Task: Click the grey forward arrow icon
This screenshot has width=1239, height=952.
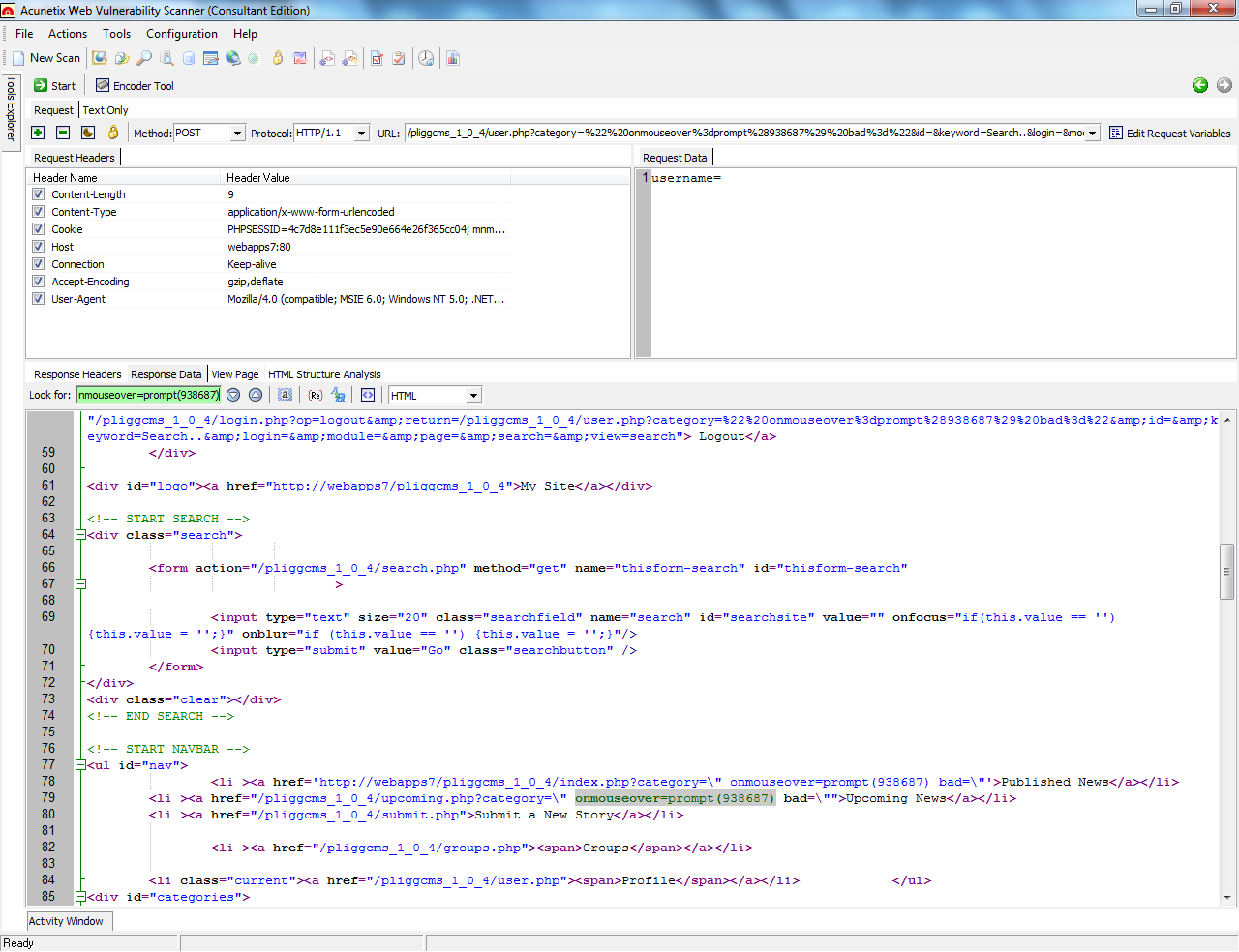Action: [1224, 85]
